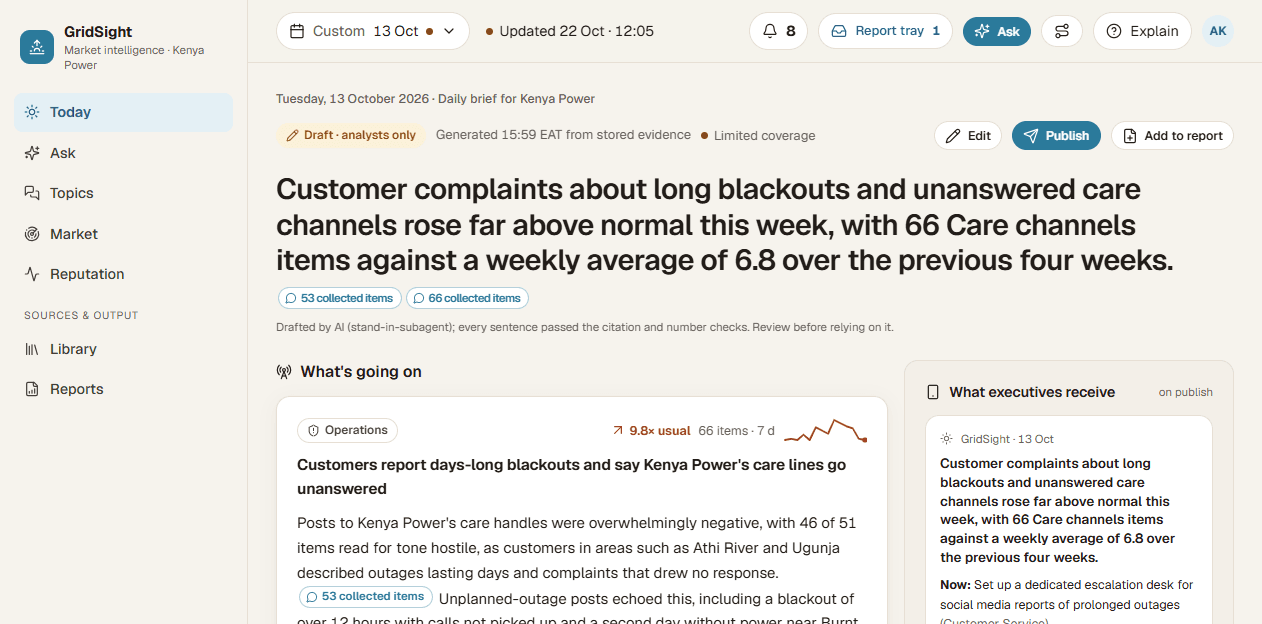Click the phone icon by What executives receive
The image size is (1262, 624).
click(933, 392)
